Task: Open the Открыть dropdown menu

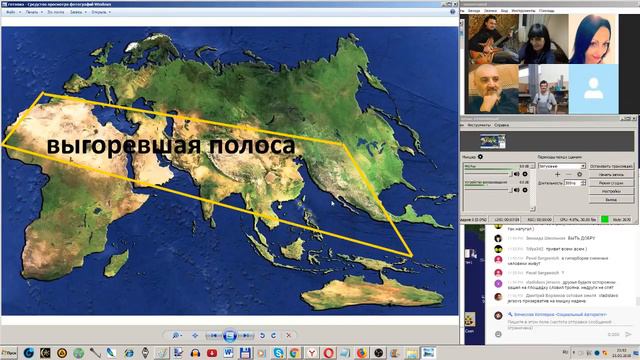Action: (x=100, y=12)
